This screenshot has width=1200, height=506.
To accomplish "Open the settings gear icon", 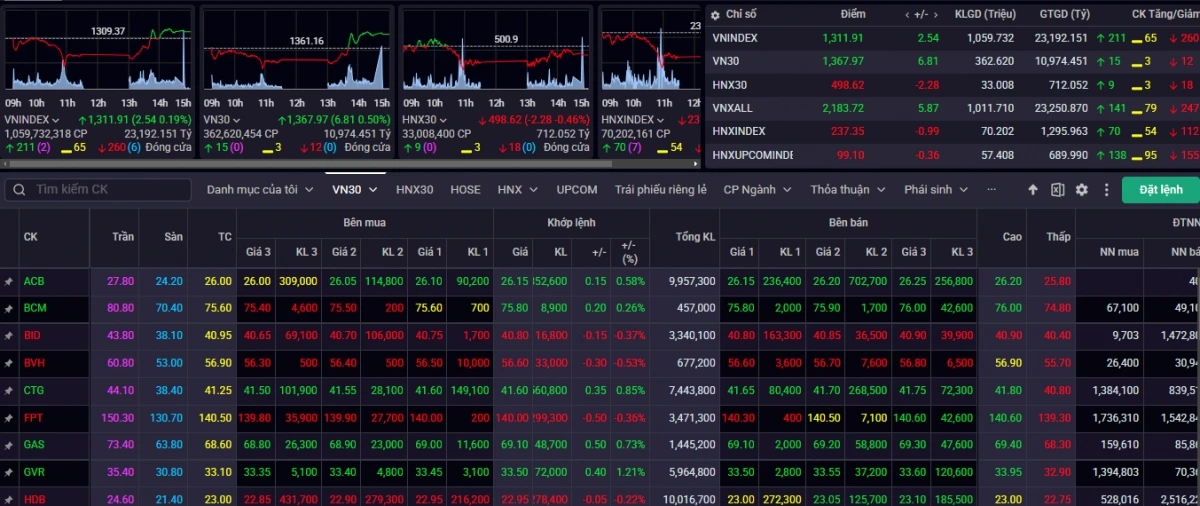I will coord(1081,189).
